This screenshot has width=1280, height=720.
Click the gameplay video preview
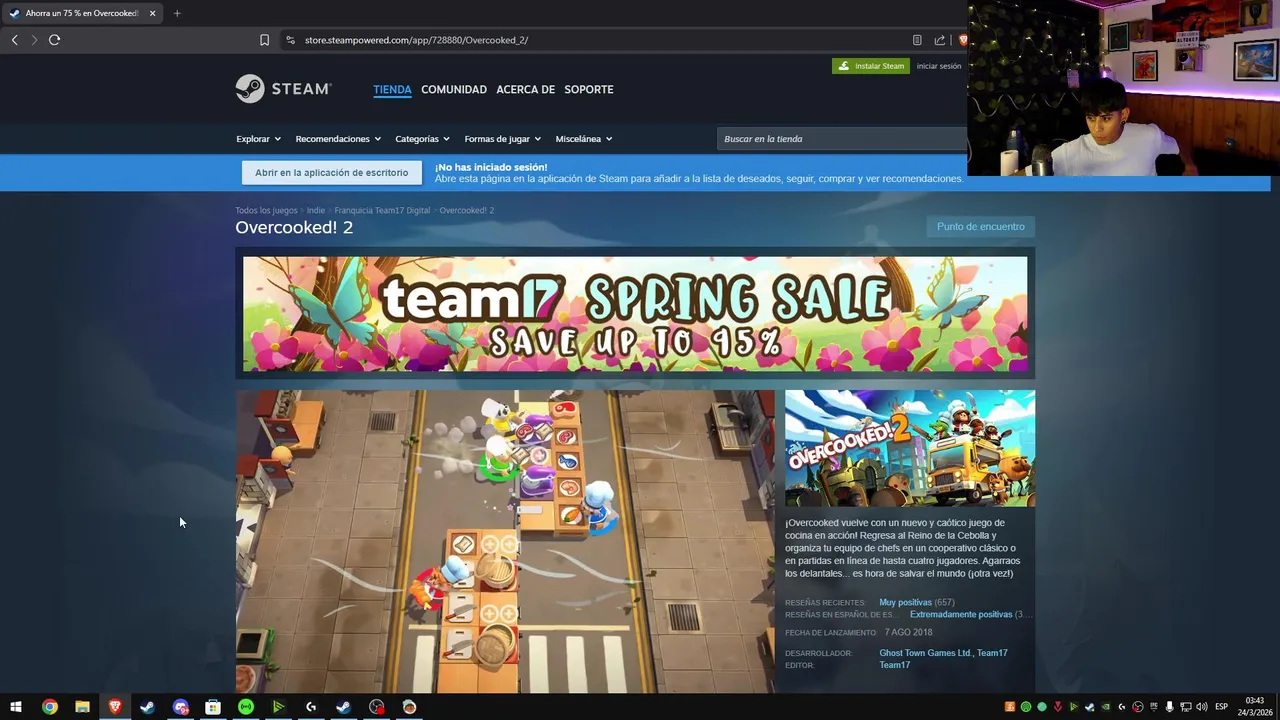[505, 541]
